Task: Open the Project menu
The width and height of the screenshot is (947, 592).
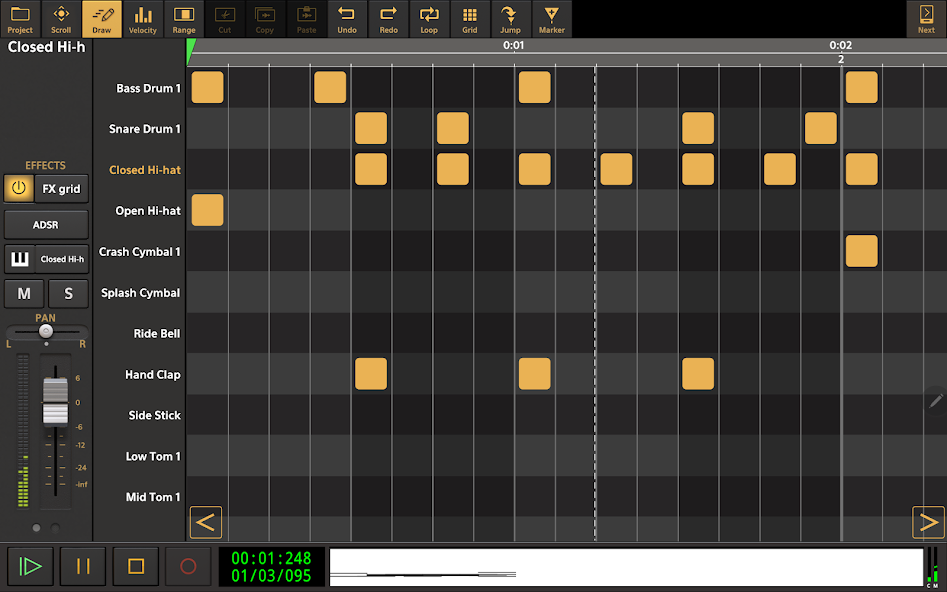Action: (20, 19)
